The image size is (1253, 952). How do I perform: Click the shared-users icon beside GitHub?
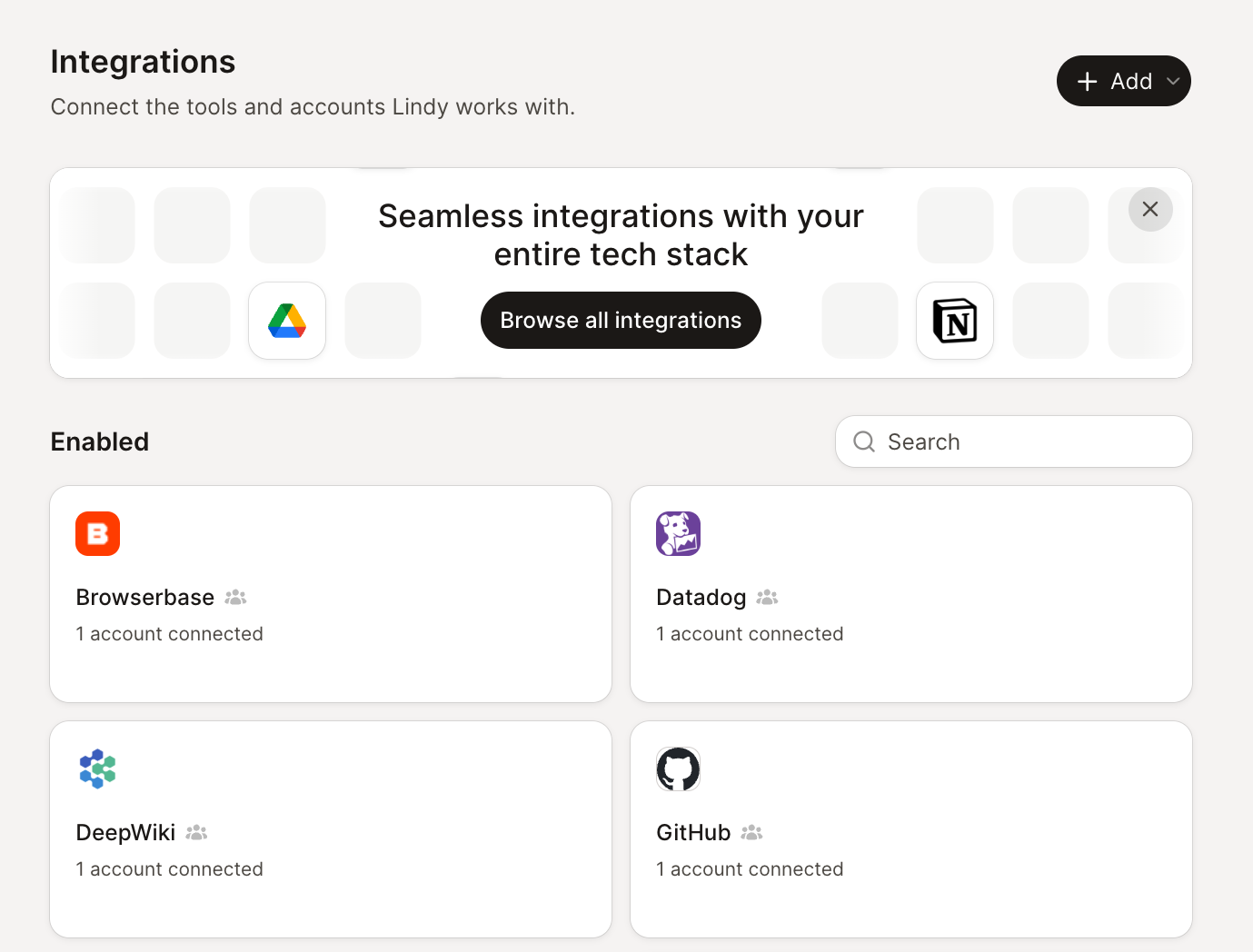(x=751, y=832)
